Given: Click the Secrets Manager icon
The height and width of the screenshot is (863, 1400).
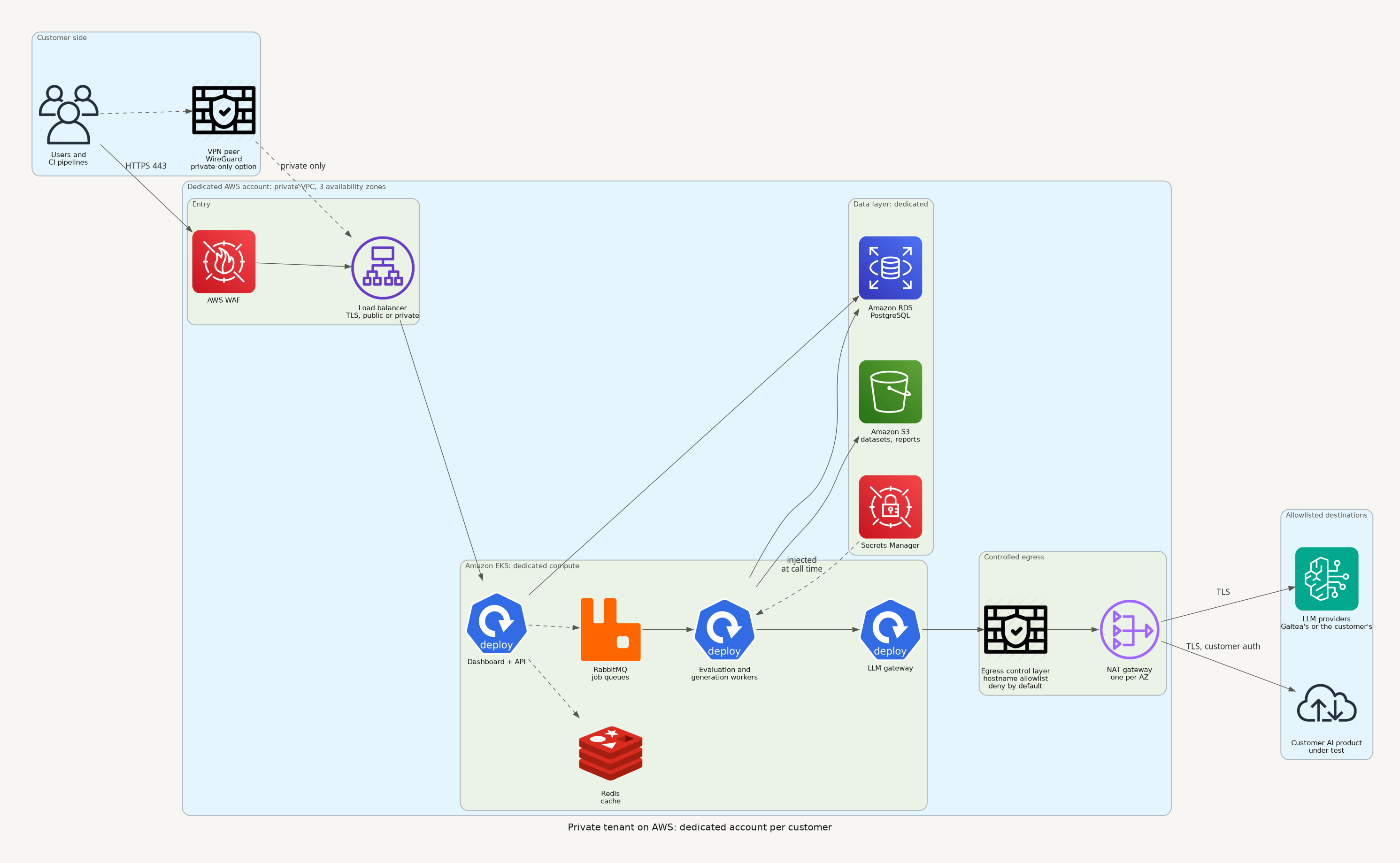Looking at the screenshot, I should pyautogui.click(x=890, y=507).
